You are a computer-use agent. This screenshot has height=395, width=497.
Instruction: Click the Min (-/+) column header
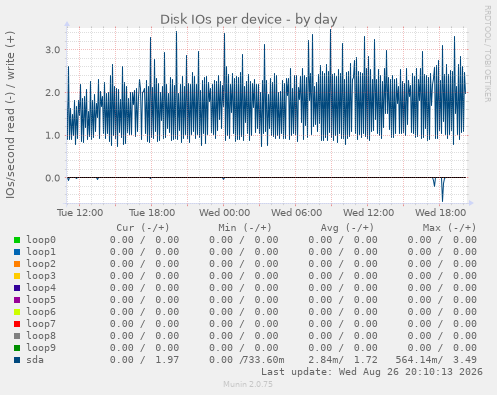tap(245, 228)
